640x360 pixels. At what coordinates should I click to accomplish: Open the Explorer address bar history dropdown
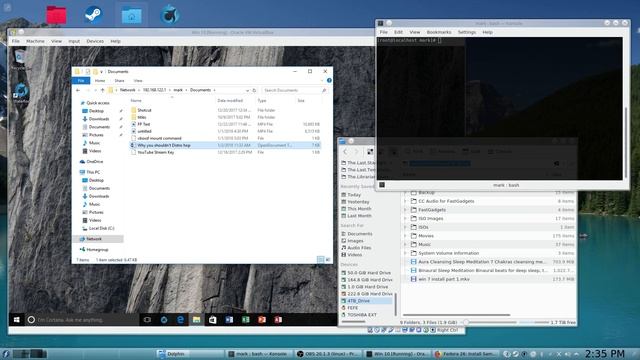[247, 90]
